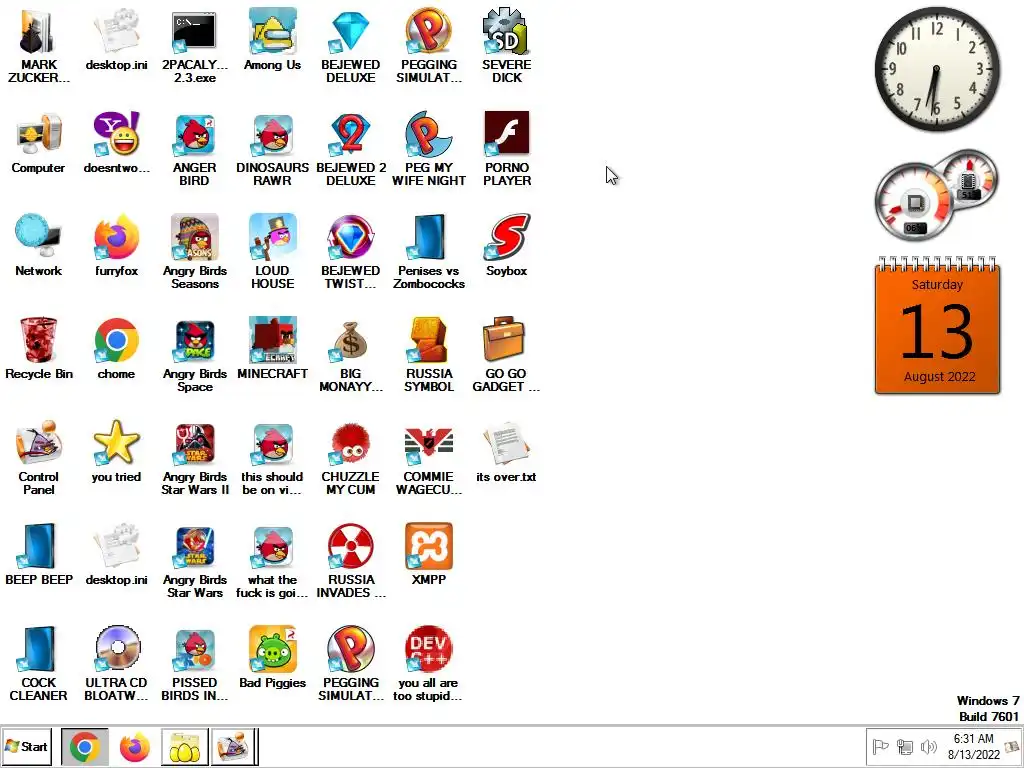1024x768 pixels.
Task: Open Firefox from the taskbar
Action: click(x=135, y=746)
